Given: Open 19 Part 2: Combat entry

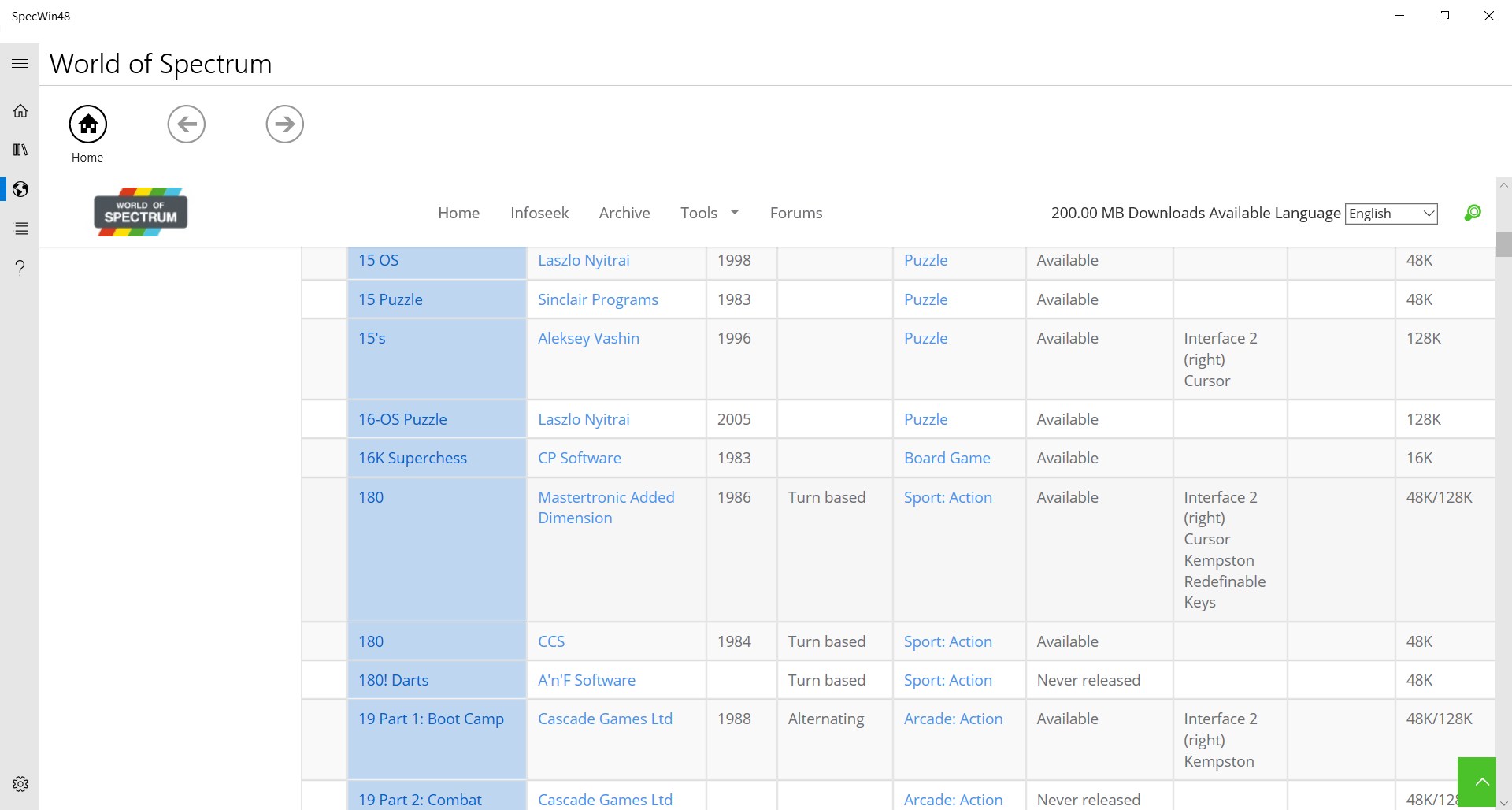Looking at the screenshot, I should [x=420, y=800].
